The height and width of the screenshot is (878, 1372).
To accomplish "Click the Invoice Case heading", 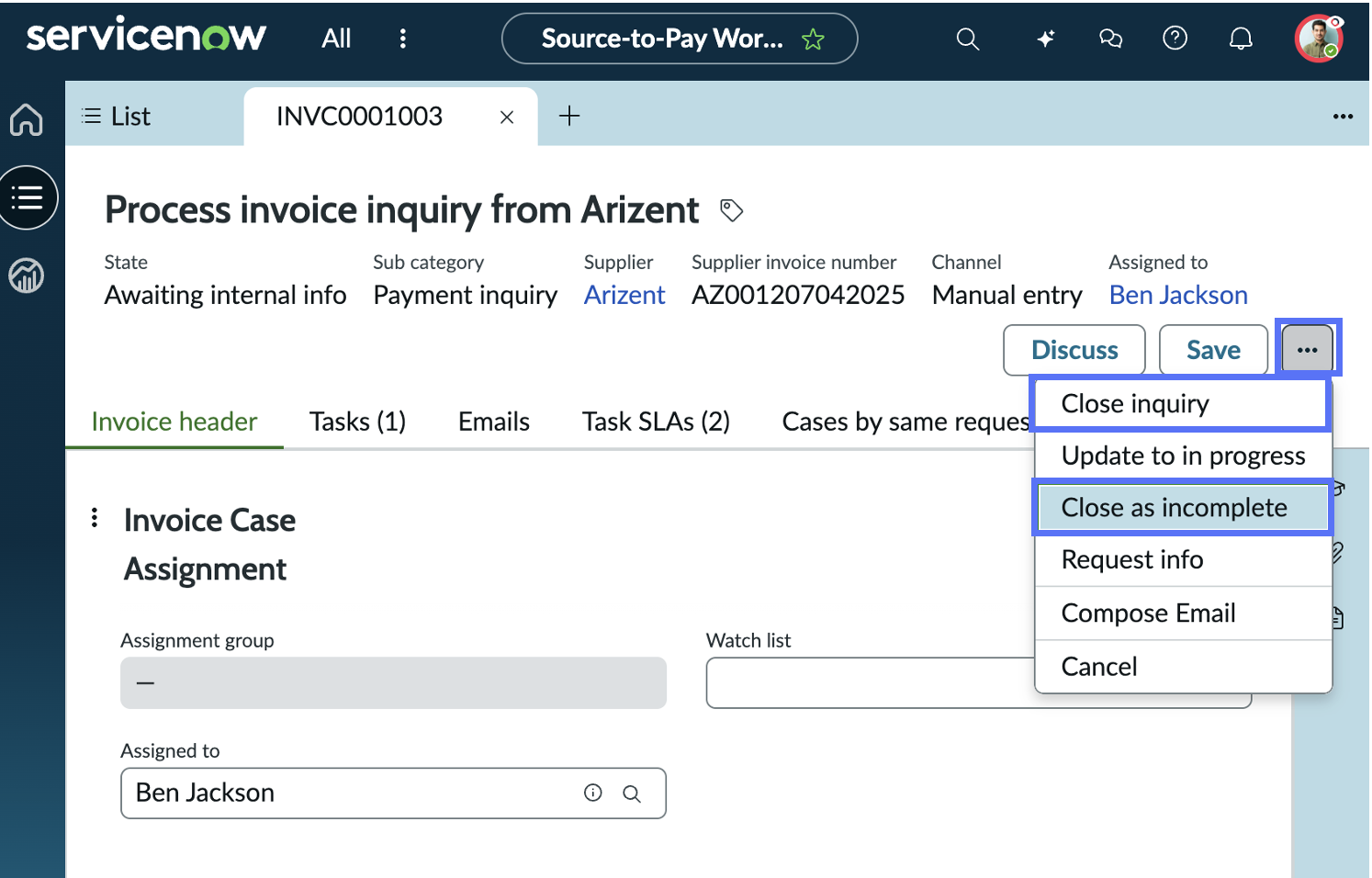I will click(209, 521).
